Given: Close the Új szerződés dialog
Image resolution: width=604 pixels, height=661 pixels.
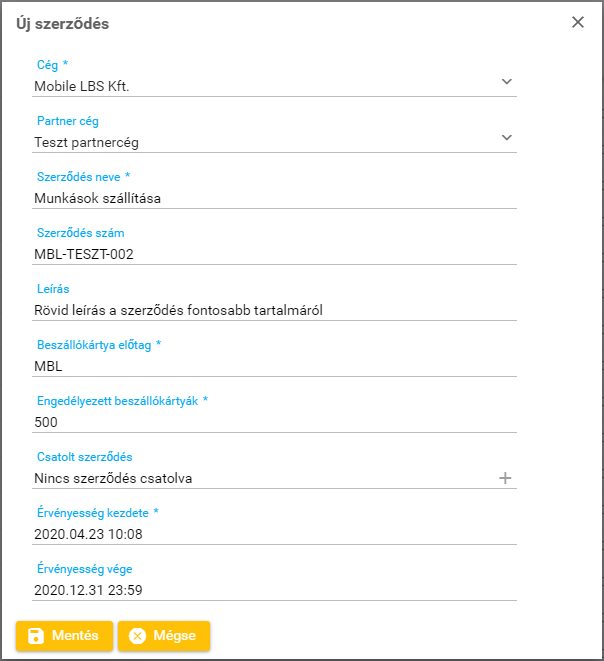Looking at the screenshot, I should pyautogui.click(x=578, y=22).
